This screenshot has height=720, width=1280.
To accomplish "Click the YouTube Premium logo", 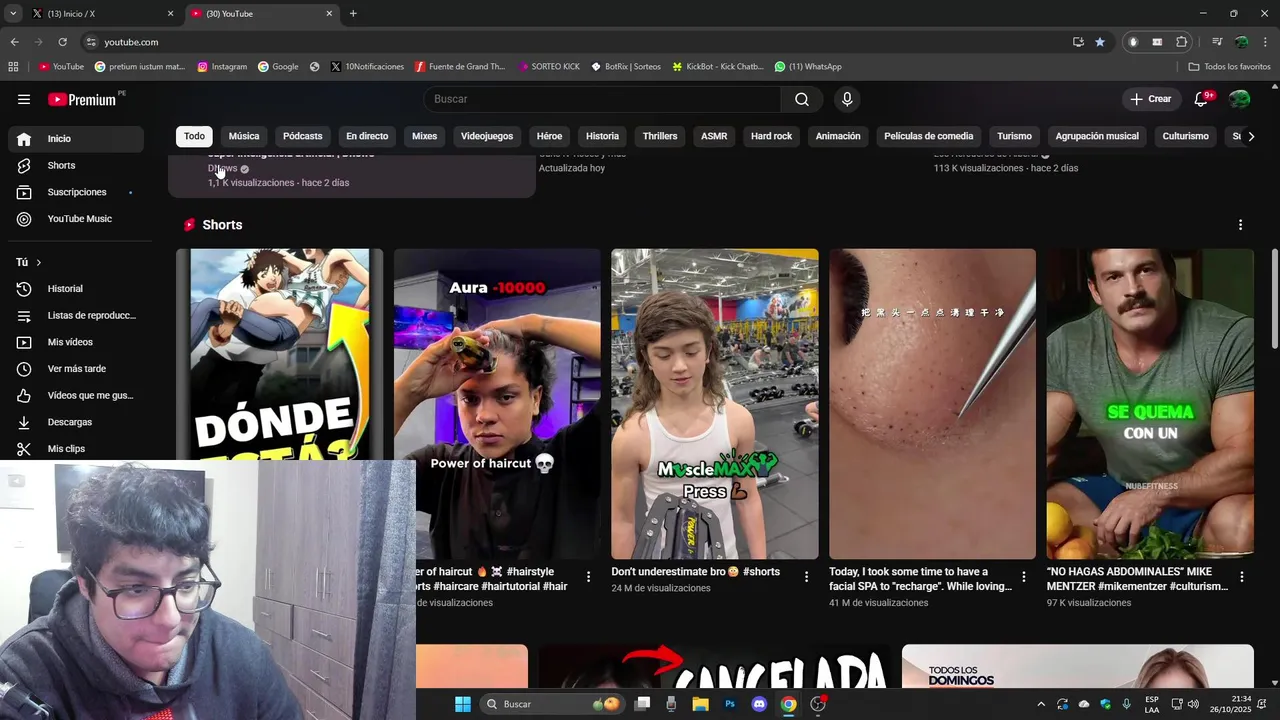I will point(82,99).
